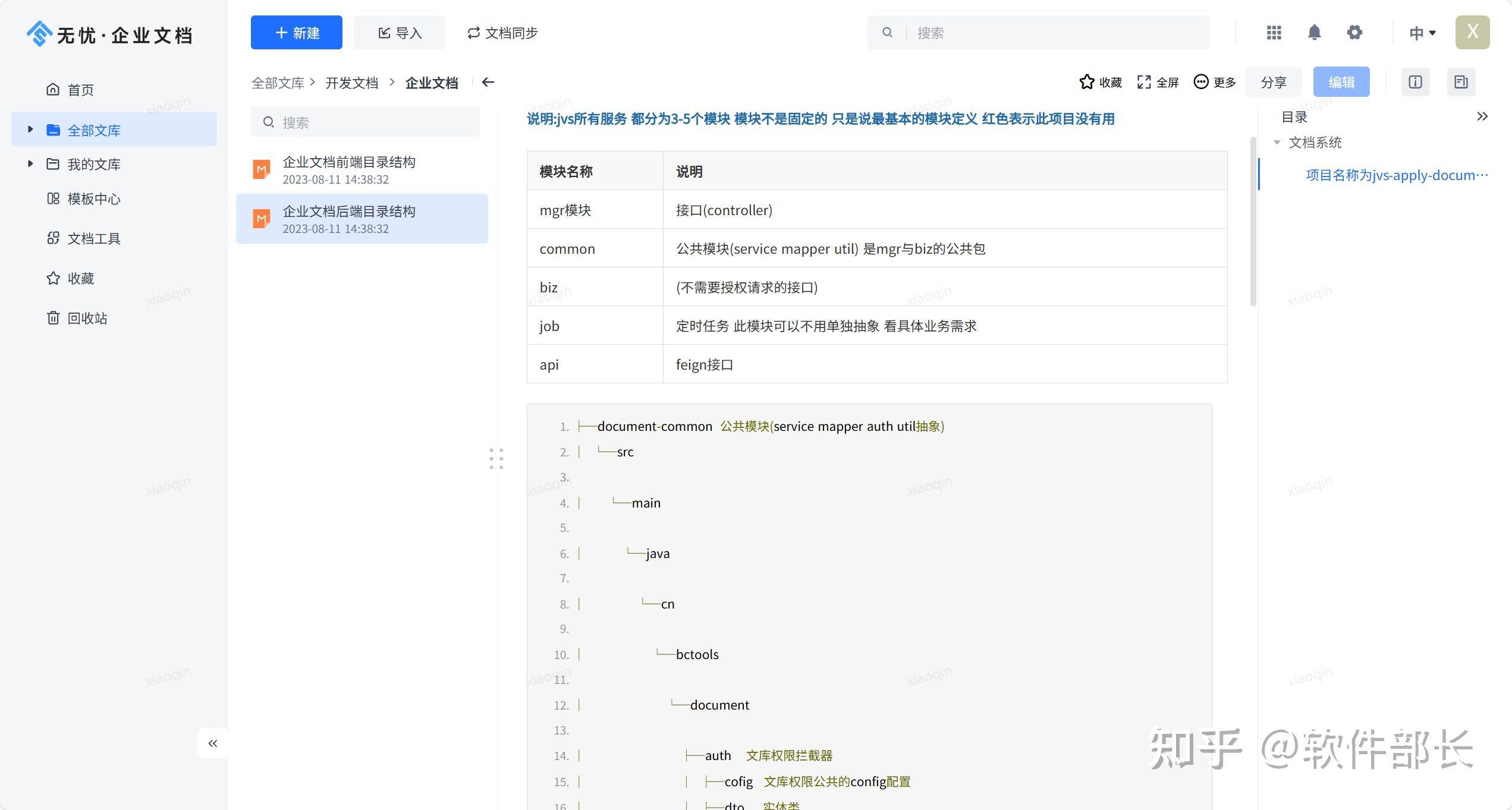Click the top search magnifier icon
Image resolution: width=1512 pixels, height=810 pixels.
click(x=887, y=33)
